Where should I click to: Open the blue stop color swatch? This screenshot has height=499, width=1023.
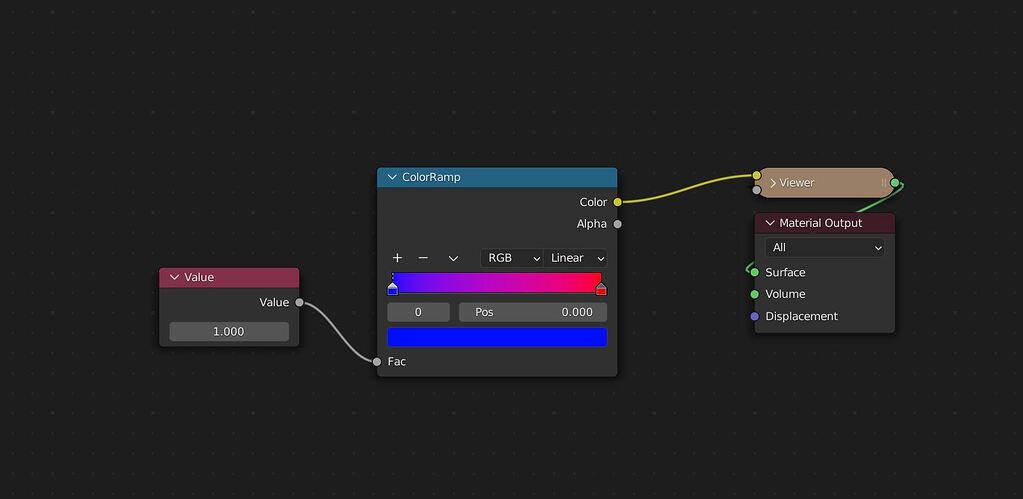click(x=497, y=337)
